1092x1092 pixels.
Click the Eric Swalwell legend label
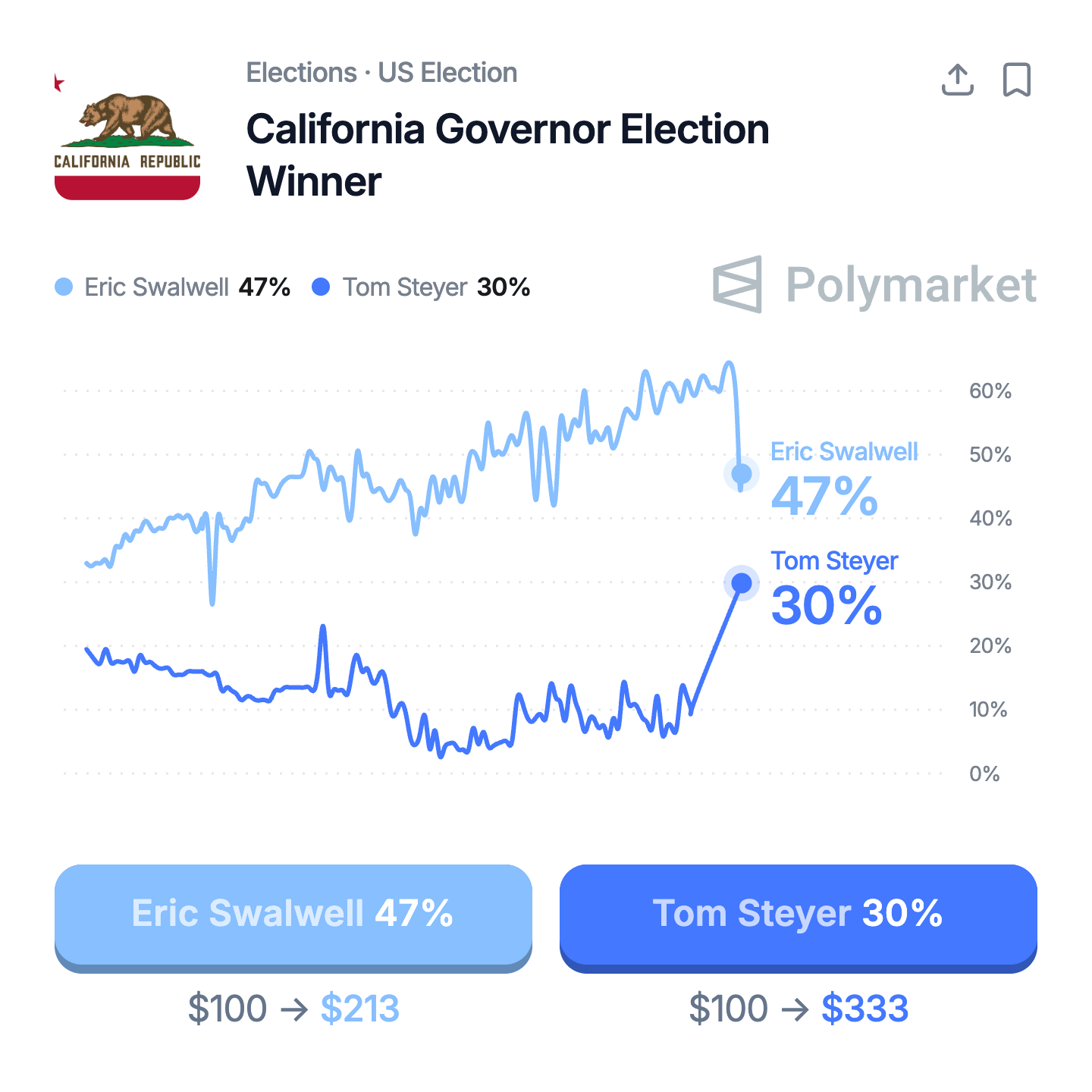[156, 287]
